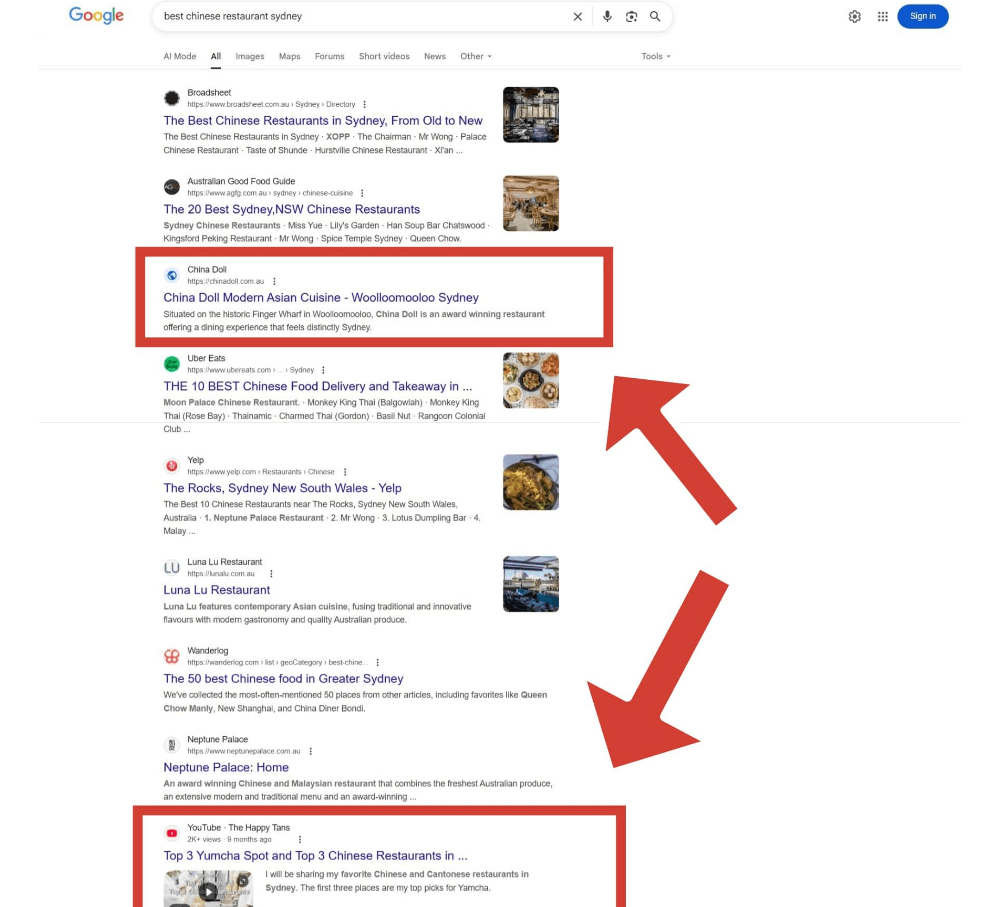Screen dimensions: 999x907
Task: Play the Happy Tans video thumbnail
Action: (x=208, y=889)
